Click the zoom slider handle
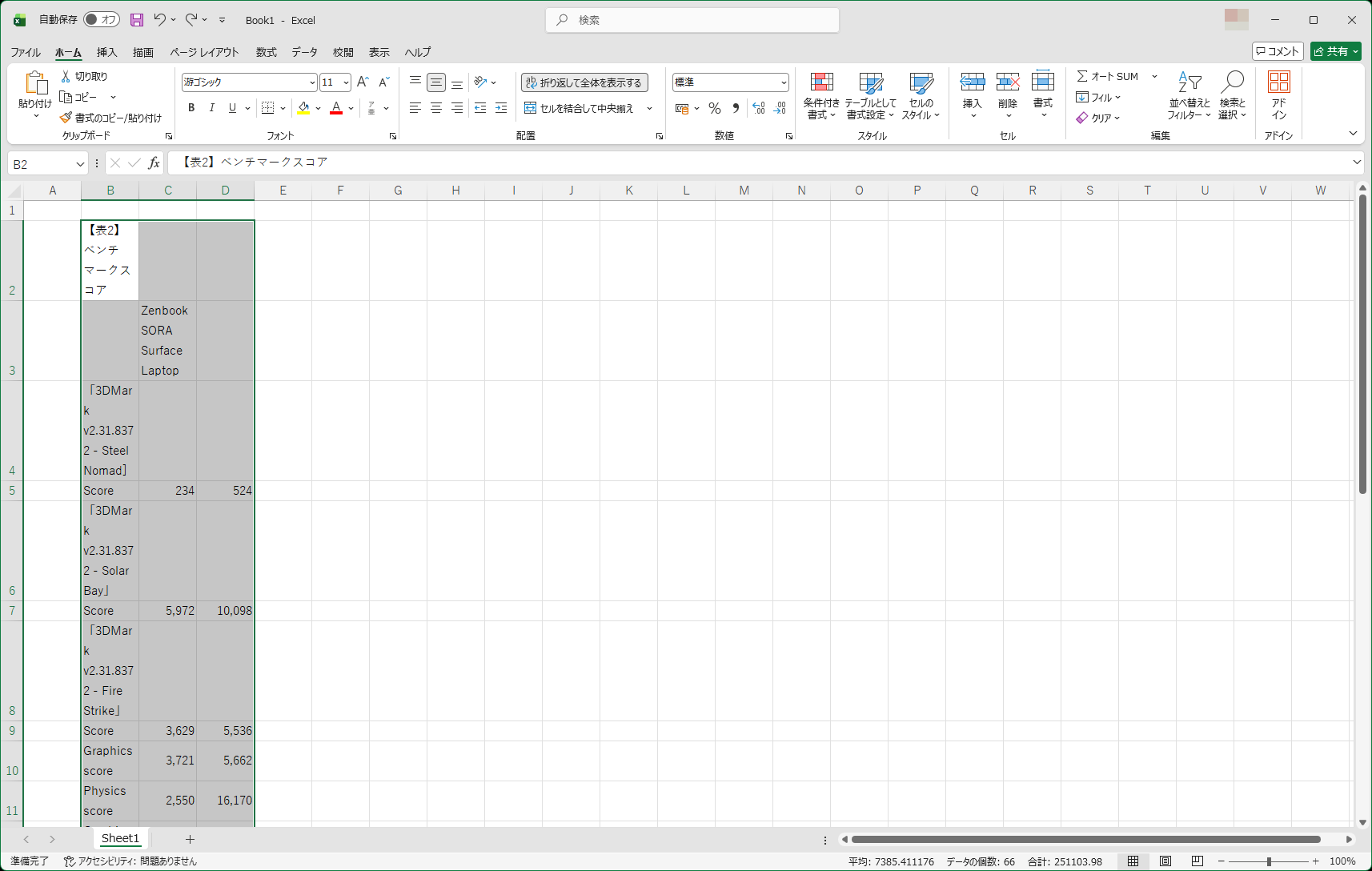1372x871 pixels. tap(1269, 861)
